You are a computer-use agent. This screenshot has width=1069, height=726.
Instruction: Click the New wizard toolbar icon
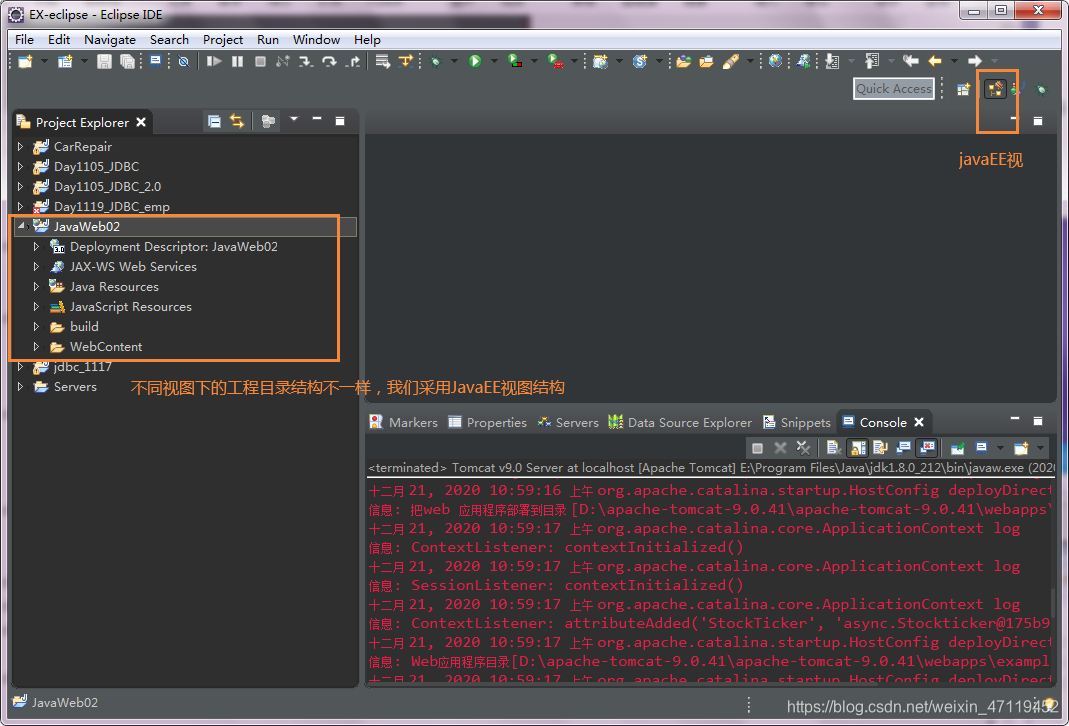pyautogui.click(x=25, y=61)
